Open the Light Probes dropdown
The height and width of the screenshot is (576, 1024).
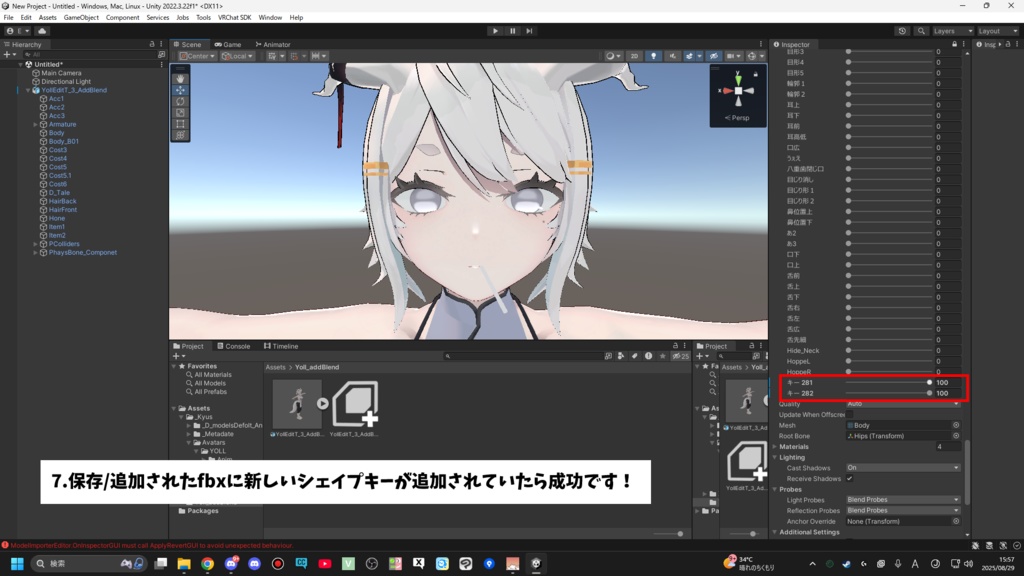click(x=902, y=500)
